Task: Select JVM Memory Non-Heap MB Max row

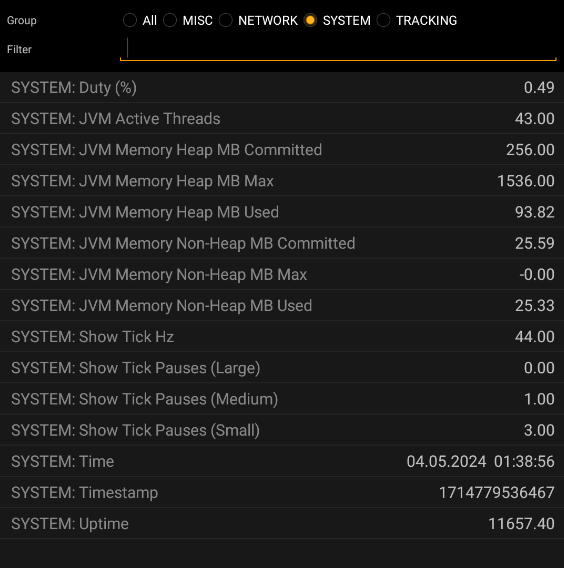Action: coord(282,274)
